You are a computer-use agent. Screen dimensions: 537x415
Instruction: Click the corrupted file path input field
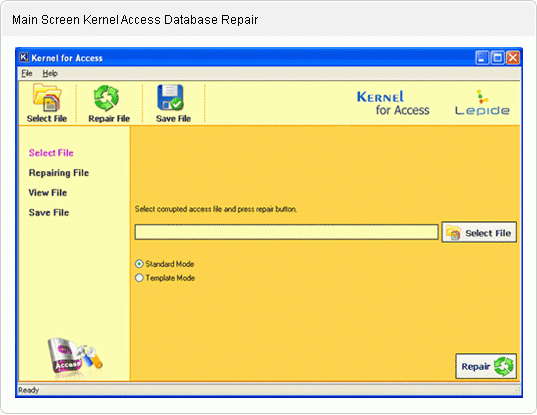pyautogui.click(x=287, y=232)
